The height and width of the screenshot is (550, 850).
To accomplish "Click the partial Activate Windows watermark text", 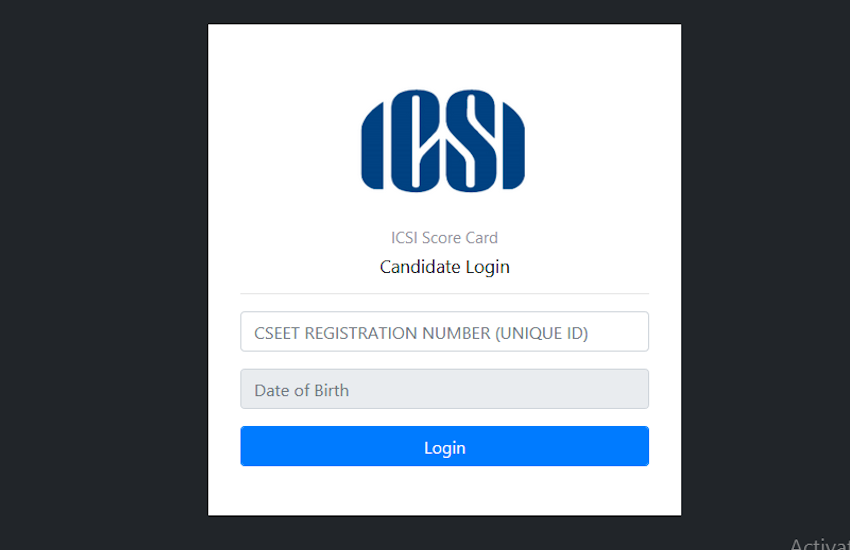I will tap(820, 543).
